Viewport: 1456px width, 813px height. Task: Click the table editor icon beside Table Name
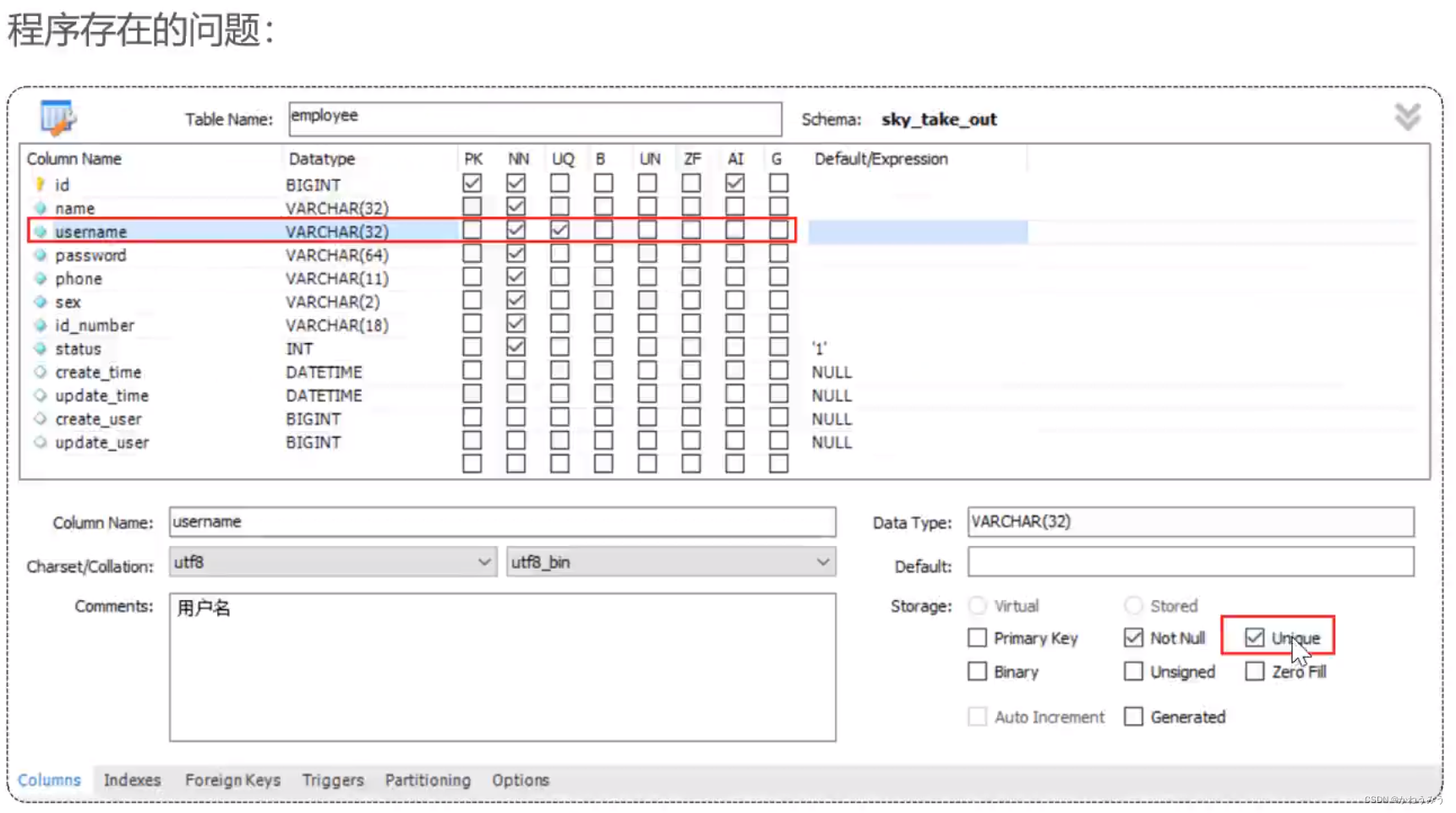point(57,118)
